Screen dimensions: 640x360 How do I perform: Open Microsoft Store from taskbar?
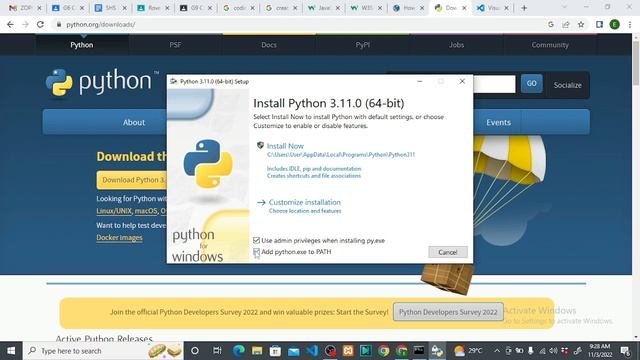point(276,351)
